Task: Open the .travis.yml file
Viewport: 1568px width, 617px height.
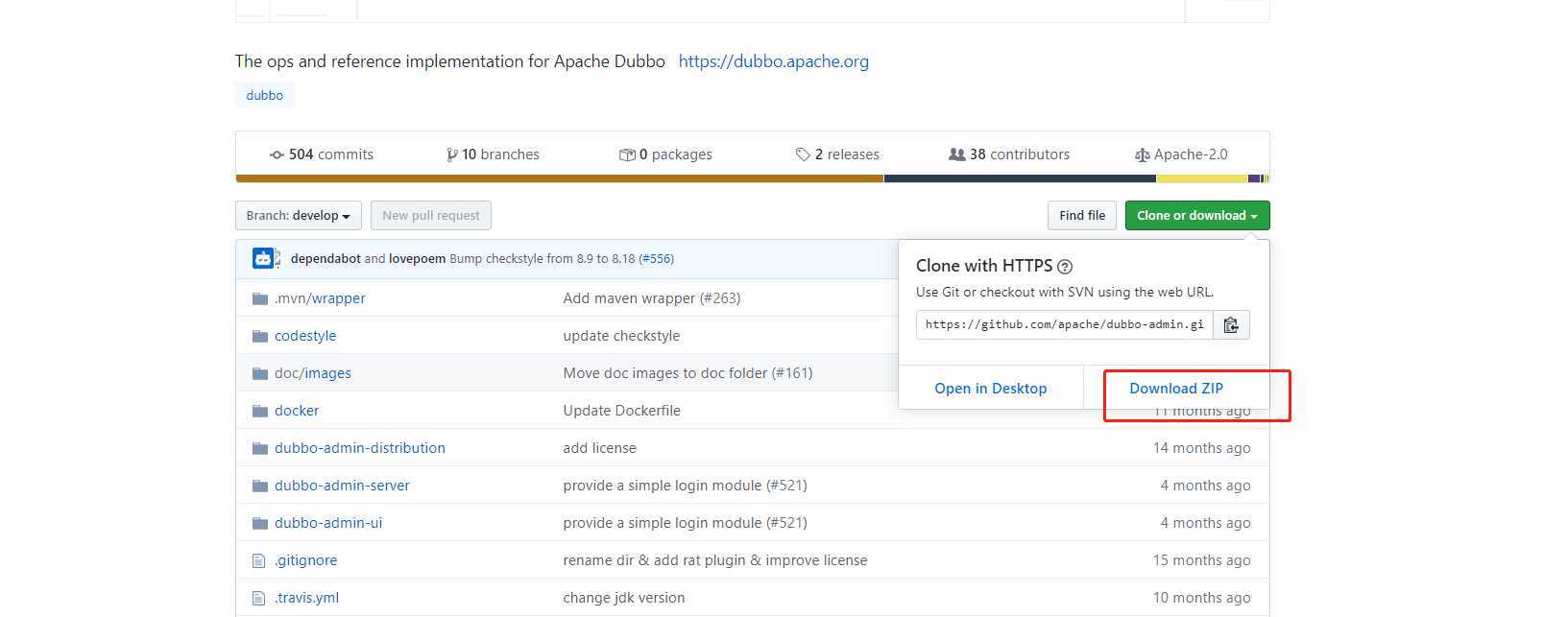Action: 306,598
